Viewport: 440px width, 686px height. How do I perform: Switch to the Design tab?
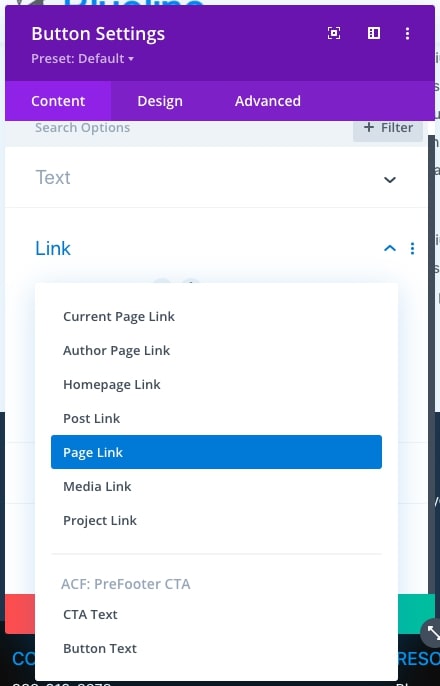[x=160, y=101]
